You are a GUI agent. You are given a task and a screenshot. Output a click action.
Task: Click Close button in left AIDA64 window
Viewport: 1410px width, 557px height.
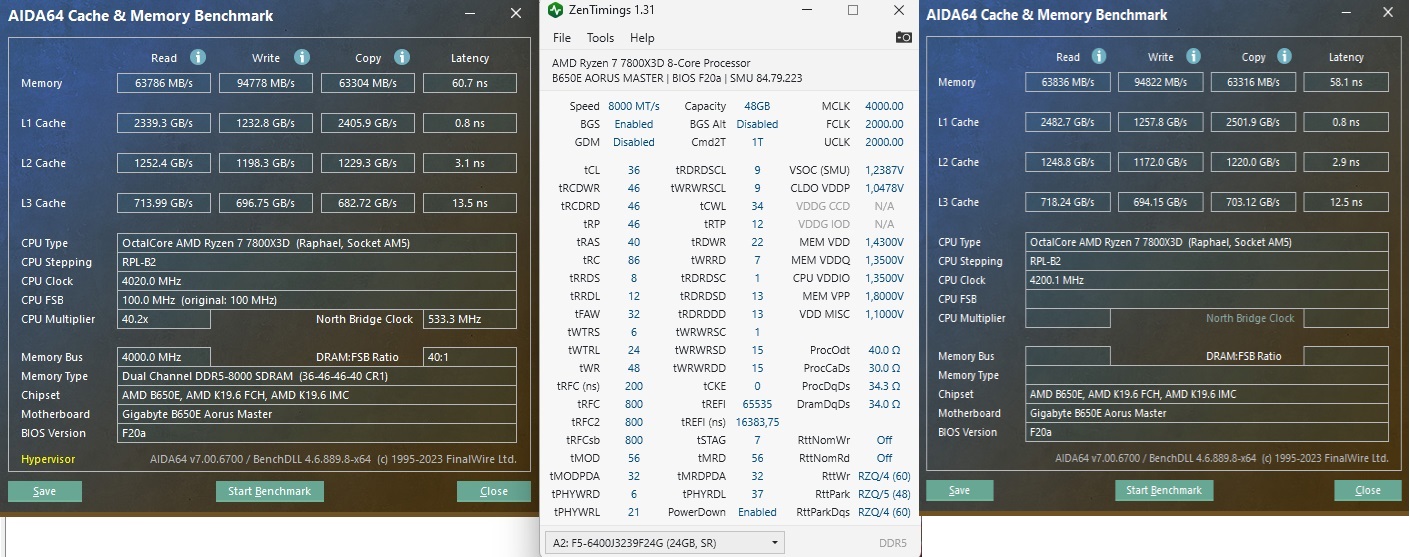tap(494, 491)
